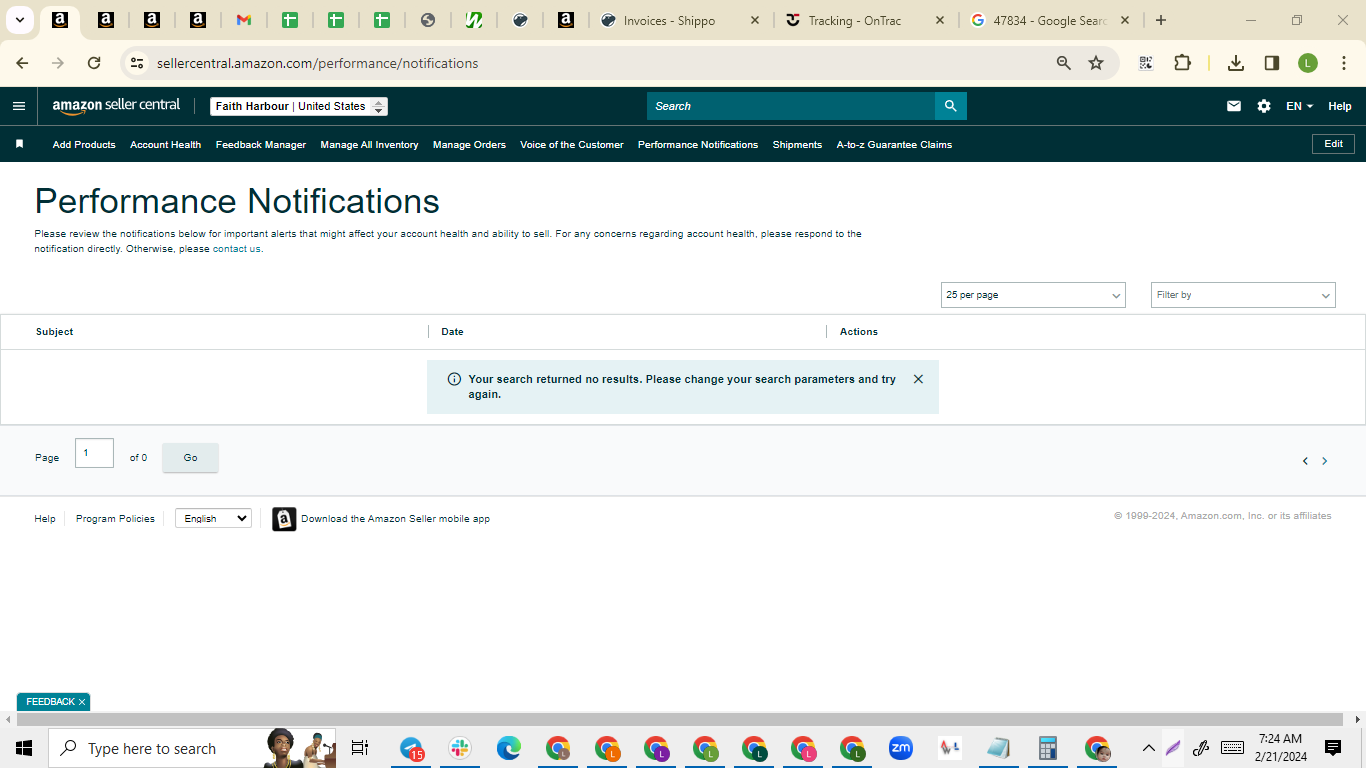Viewport: 1366px width, 768px height.
Task: Open Voice of the Customer
Action: (572, 144)
